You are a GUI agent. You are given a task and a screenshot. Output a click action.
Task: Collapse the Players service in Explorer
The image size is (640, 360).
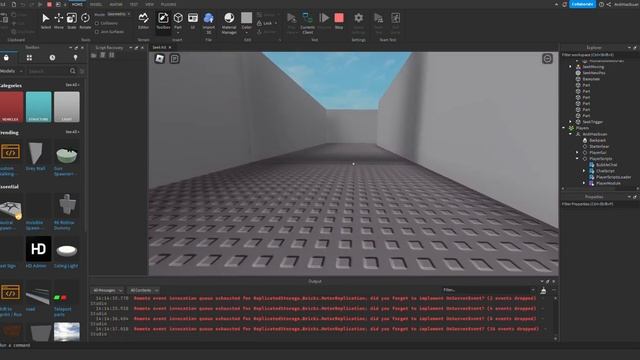click(564, 128)
